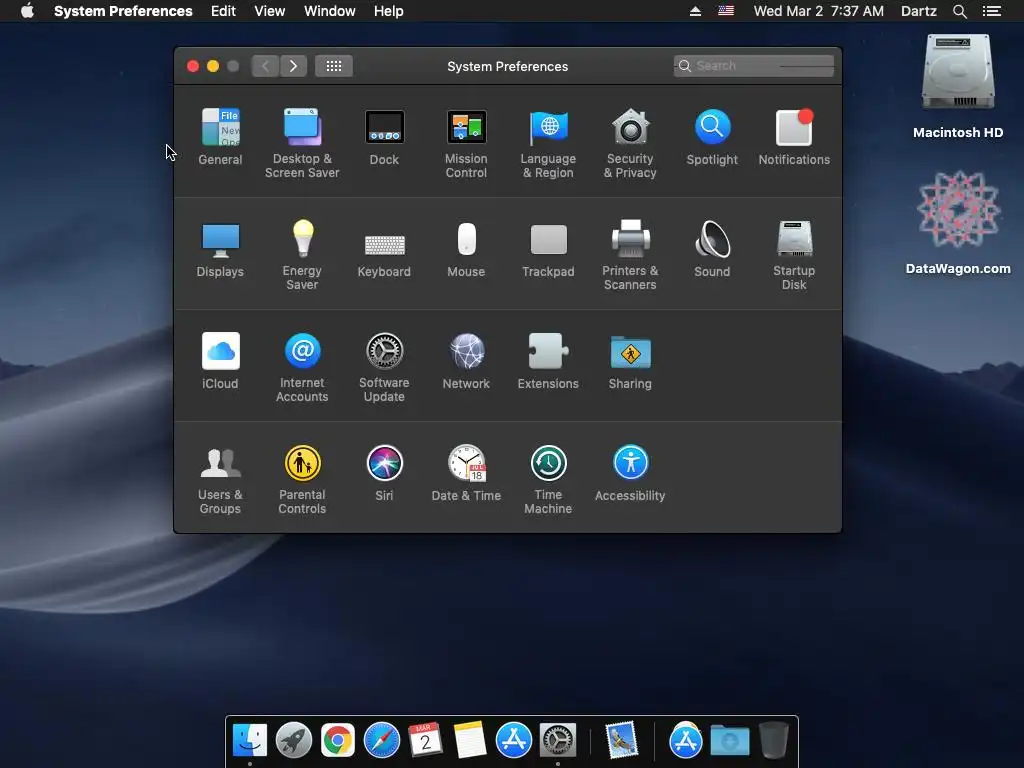Open the View menu
Screen dimensions: 1024x768
(x=270, y=11)
